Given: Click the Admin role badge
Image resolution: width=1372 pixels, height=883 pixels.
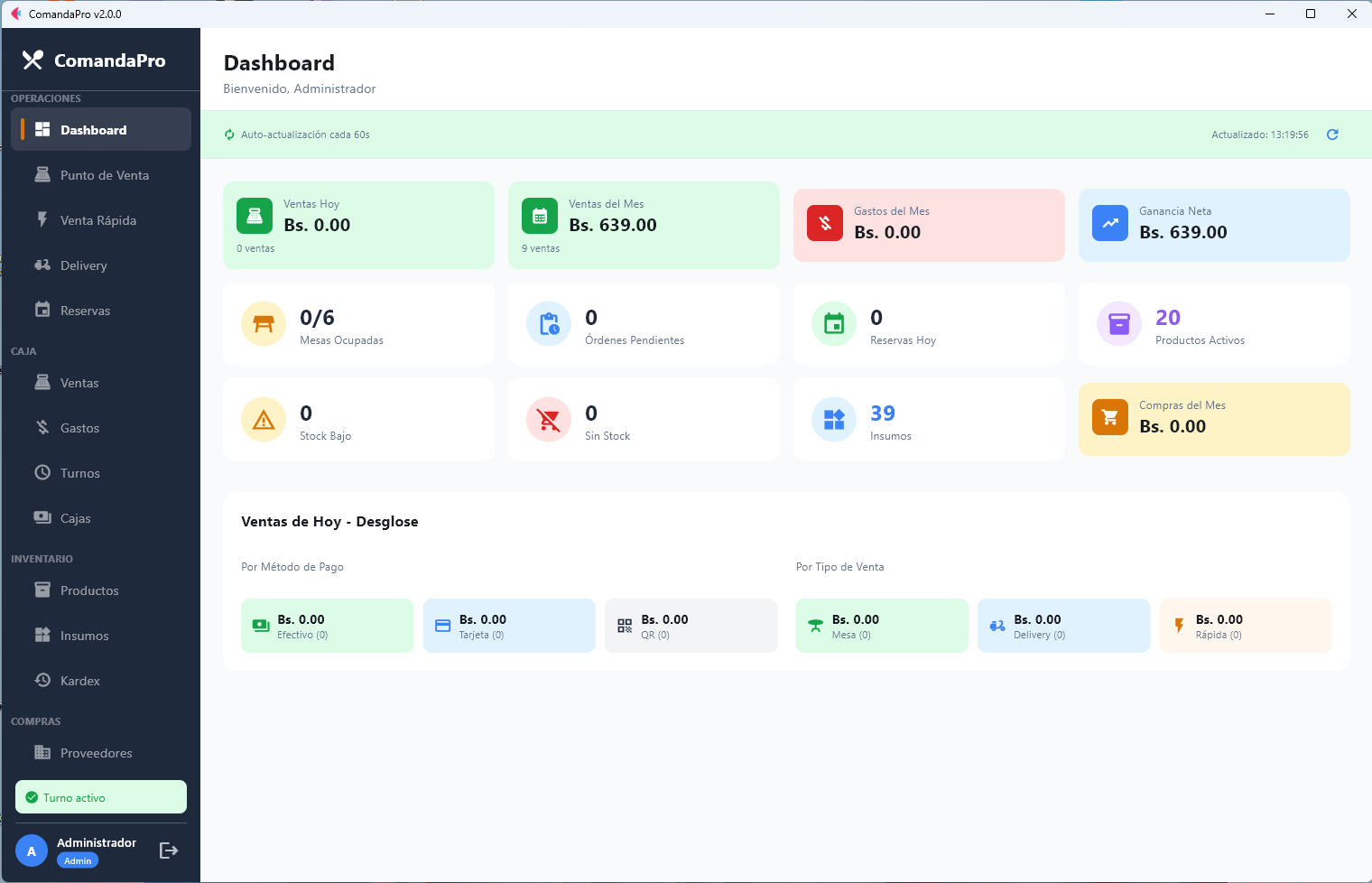Looking at the screenshot, I should (78, 860).
